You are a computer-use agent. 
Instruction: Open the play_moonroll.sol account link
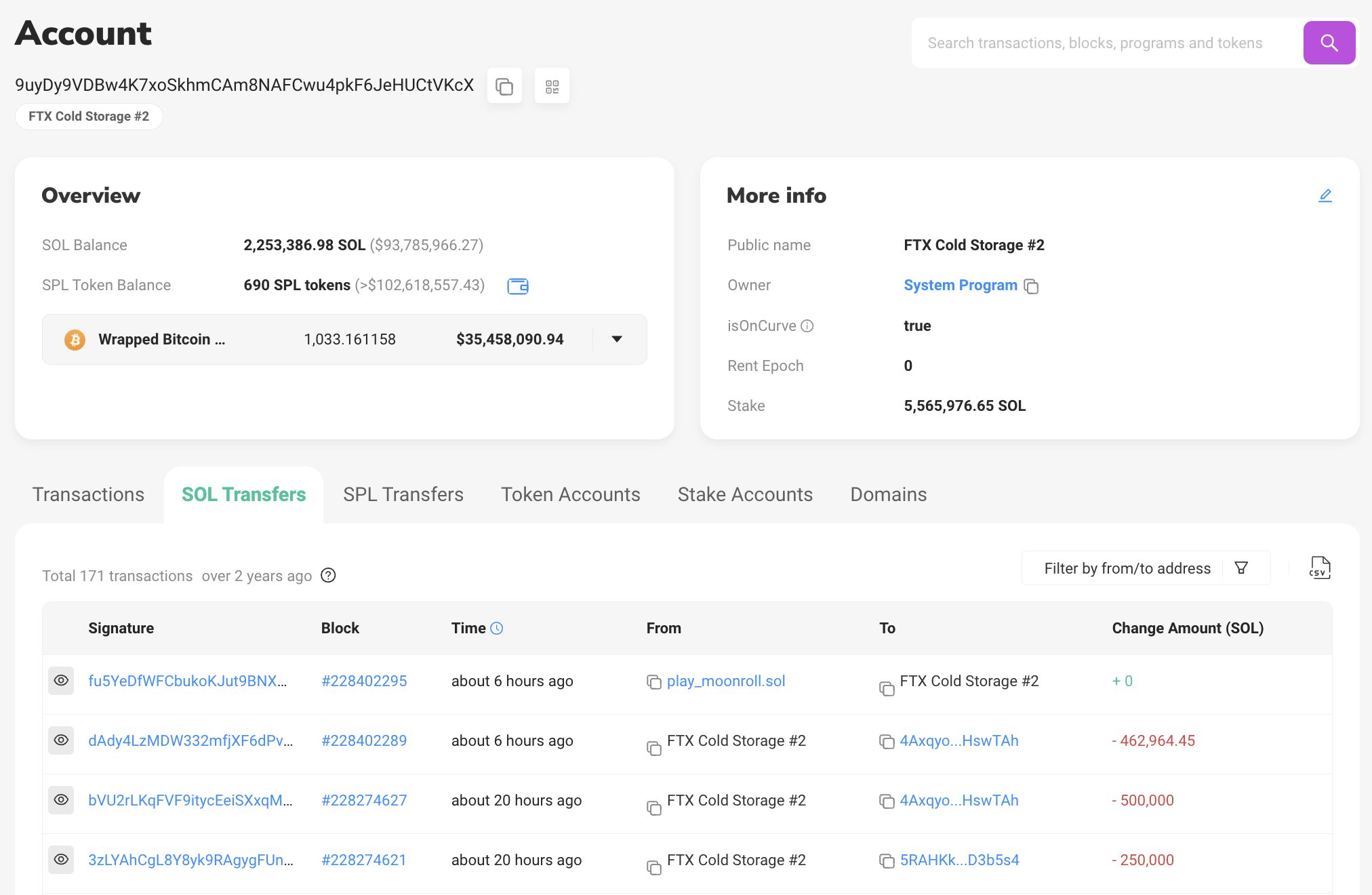pyautogui.click(x=726, y=681)
